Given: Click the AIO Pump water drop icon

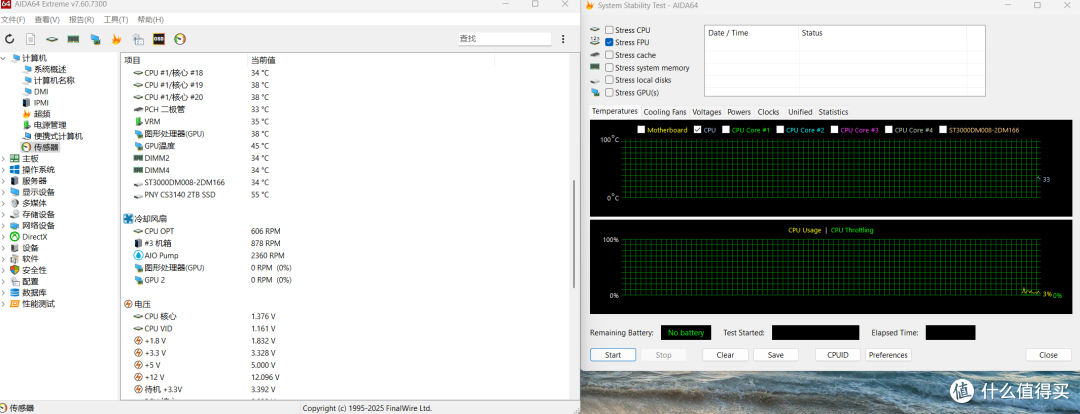Looking at the screenshot, I should pos(138,255).
